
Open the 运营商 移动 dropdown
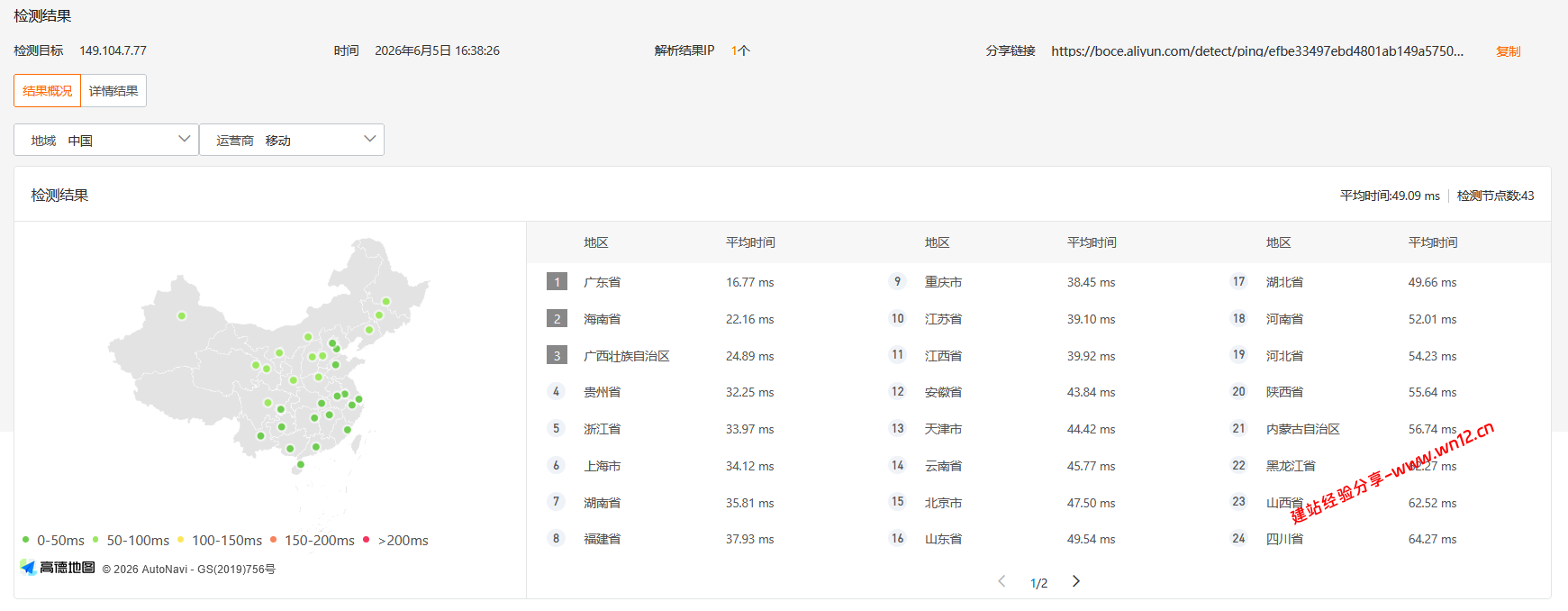[292, 140]
